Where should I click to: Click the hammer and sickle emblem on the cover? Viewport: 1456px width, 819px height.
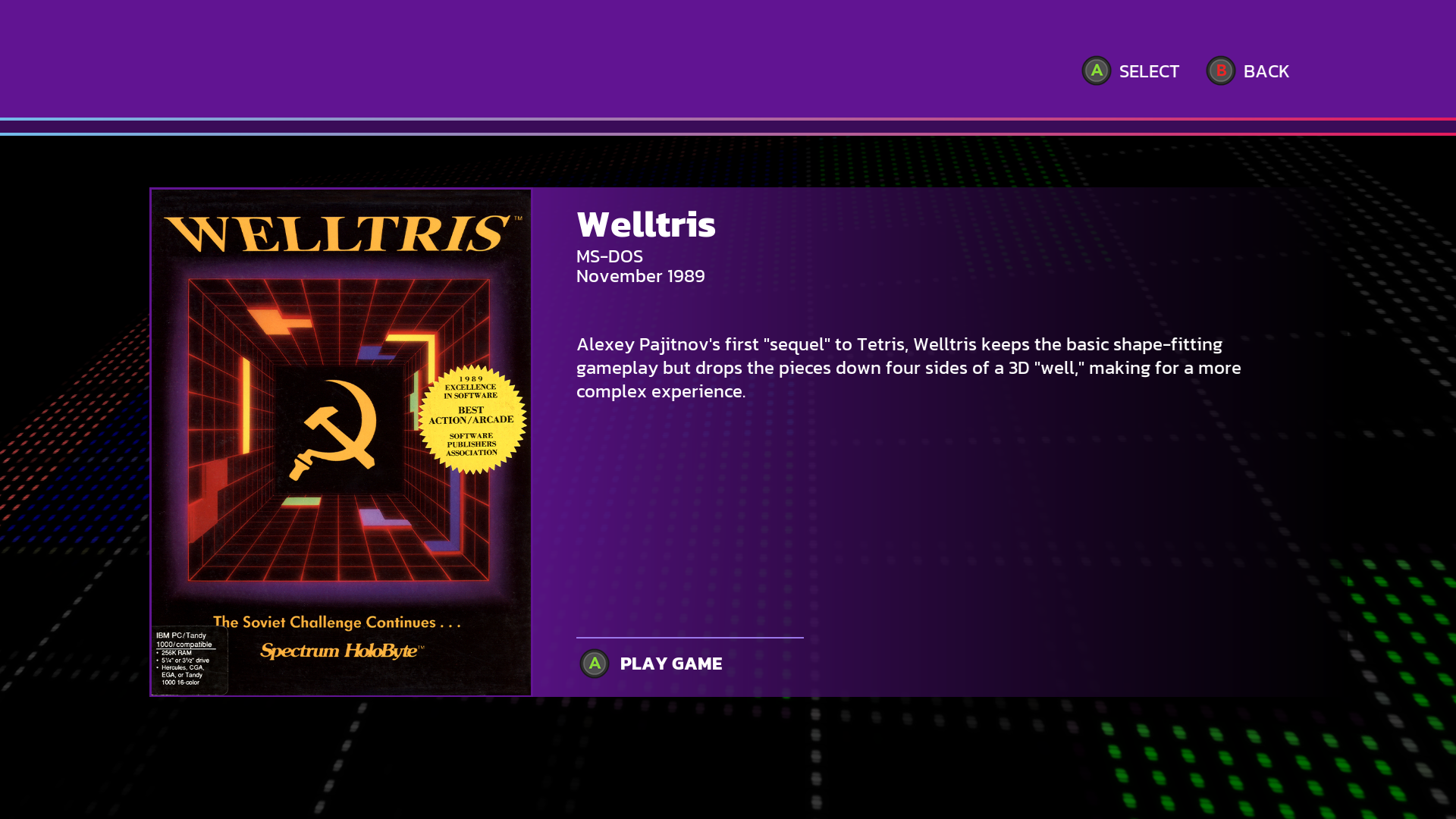(x=334, y=430)
